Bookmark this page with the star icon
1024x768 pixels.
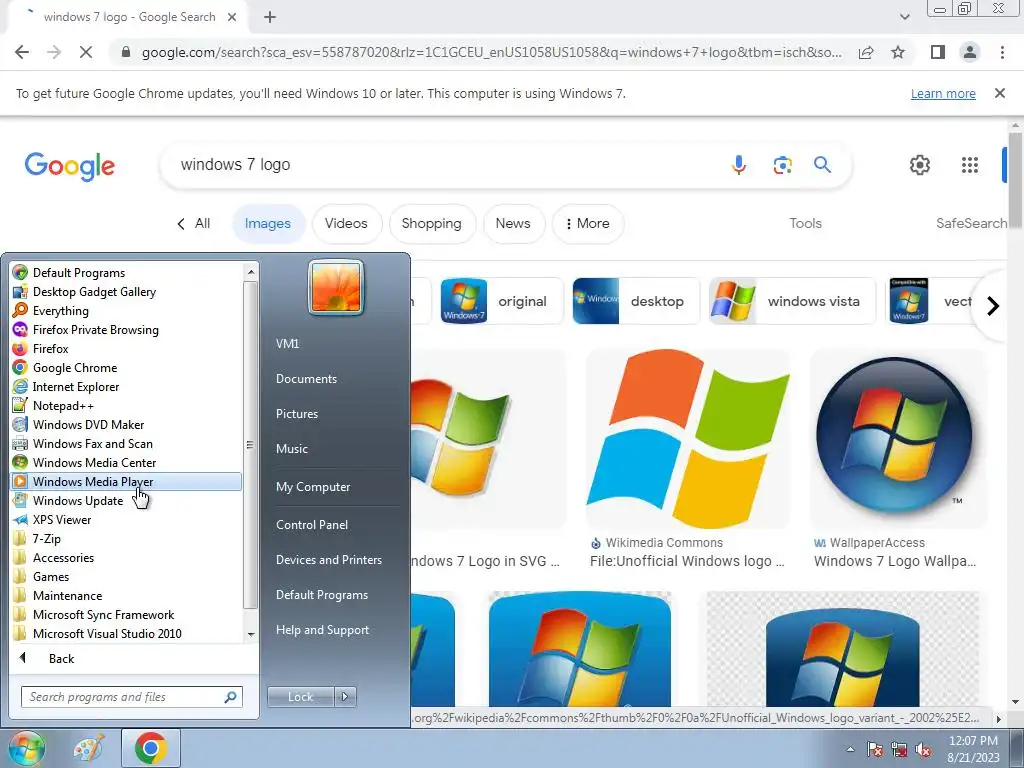click(898, 52)
